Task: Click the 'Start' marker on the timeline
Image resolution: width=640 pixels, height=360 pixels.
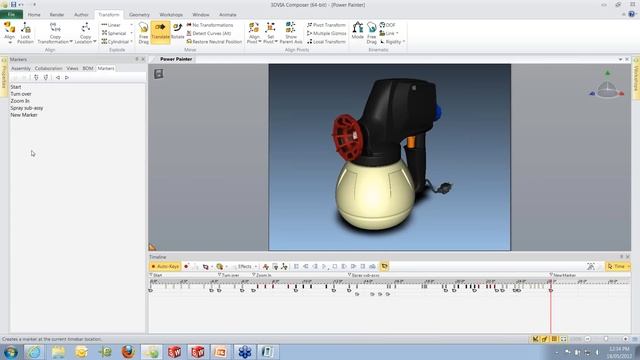Action: [156, 276]
